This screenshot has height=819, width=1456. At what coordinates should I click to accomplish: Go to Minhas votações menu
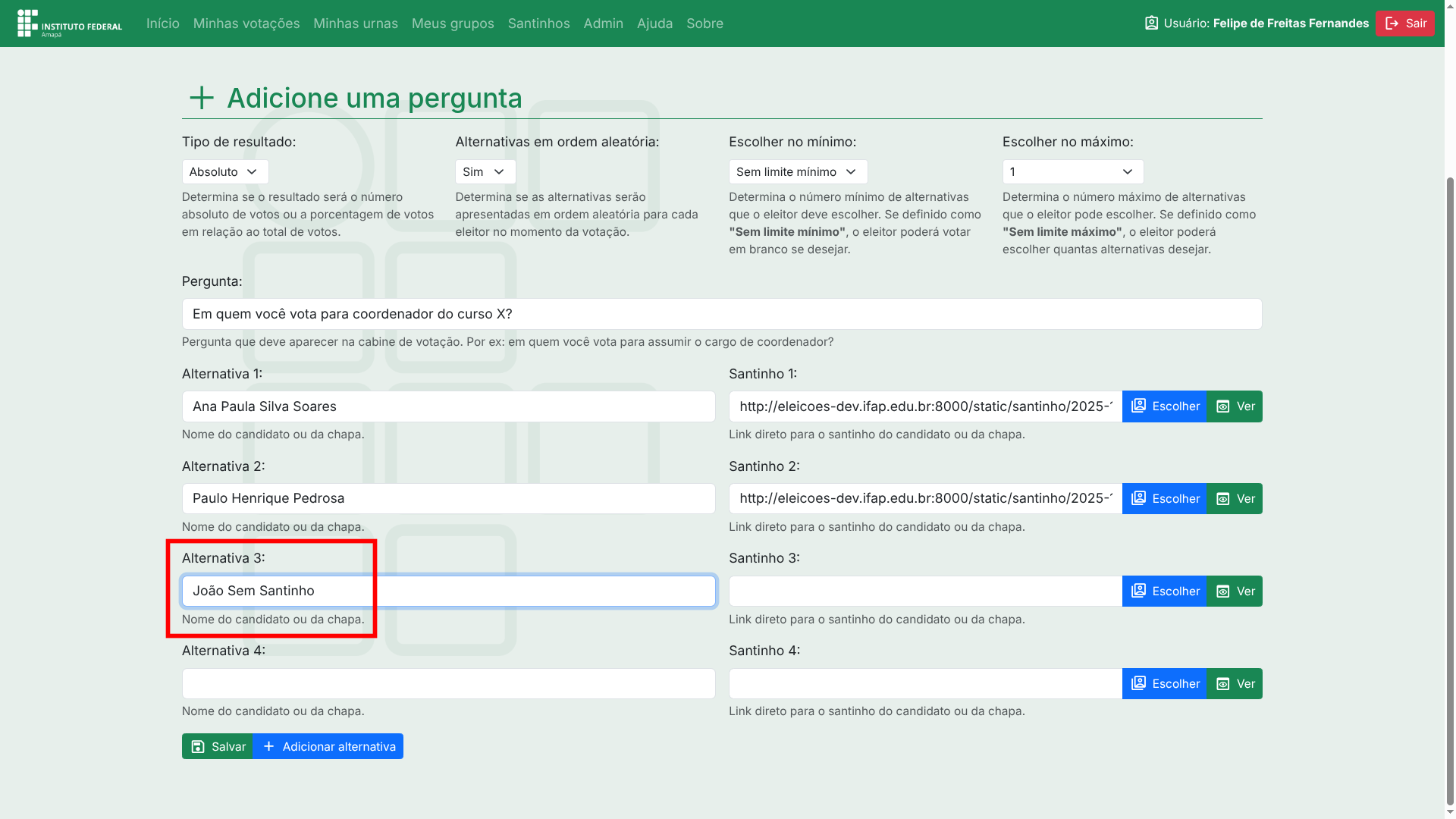246,24
